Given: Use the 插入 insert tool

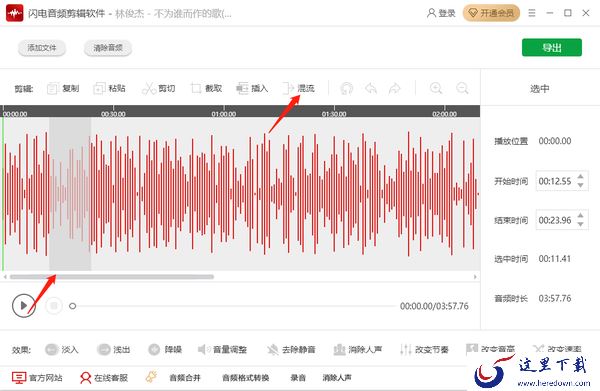Looking at the screenshot, I should tap(252, 88).
